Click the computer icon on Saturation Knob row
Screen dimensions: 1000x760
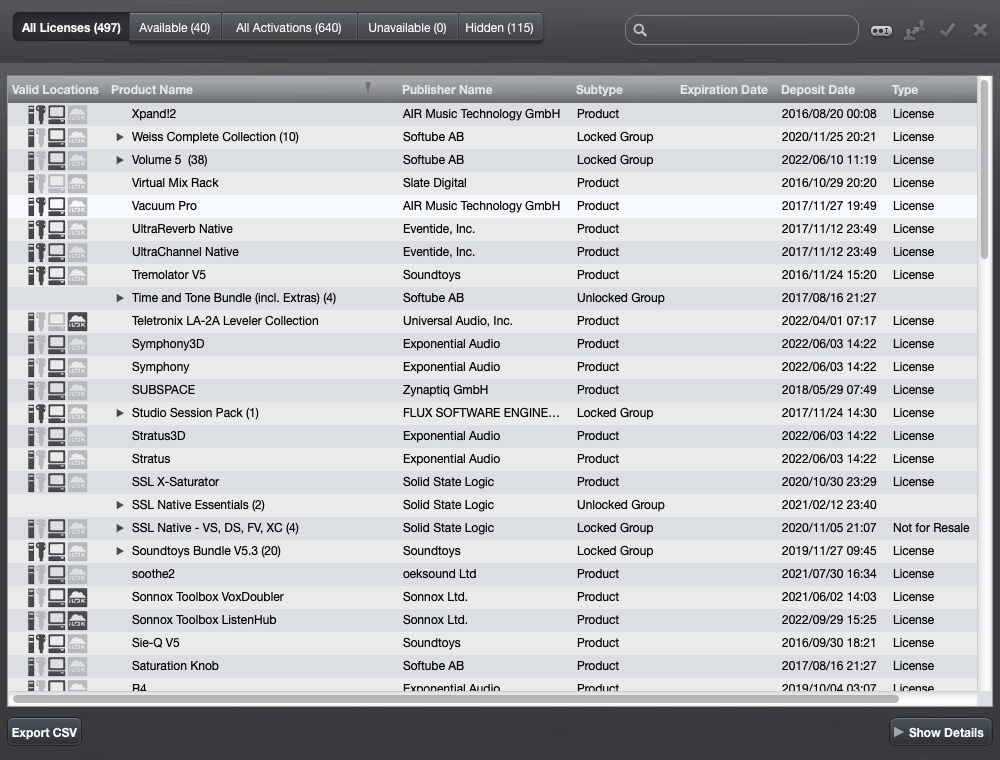pyautogui.click(x=57, y=666)
